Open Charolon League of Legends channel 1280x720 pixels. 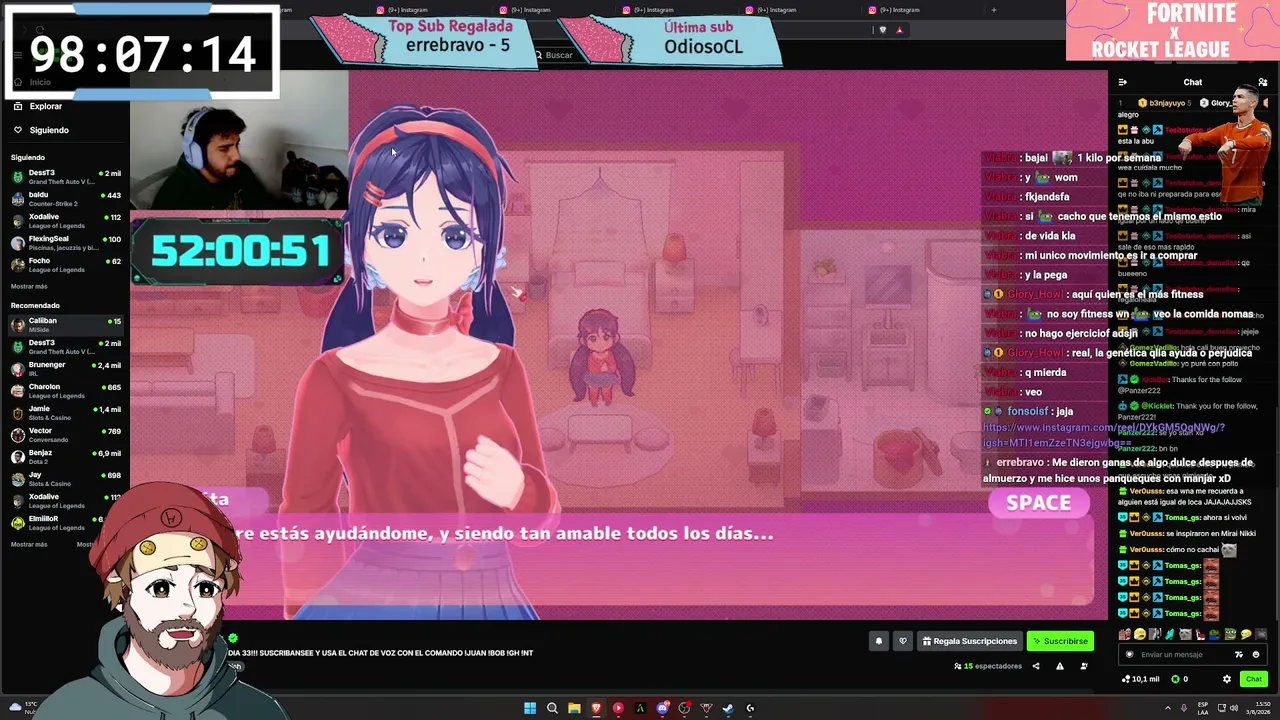click(x=65, y=391)
